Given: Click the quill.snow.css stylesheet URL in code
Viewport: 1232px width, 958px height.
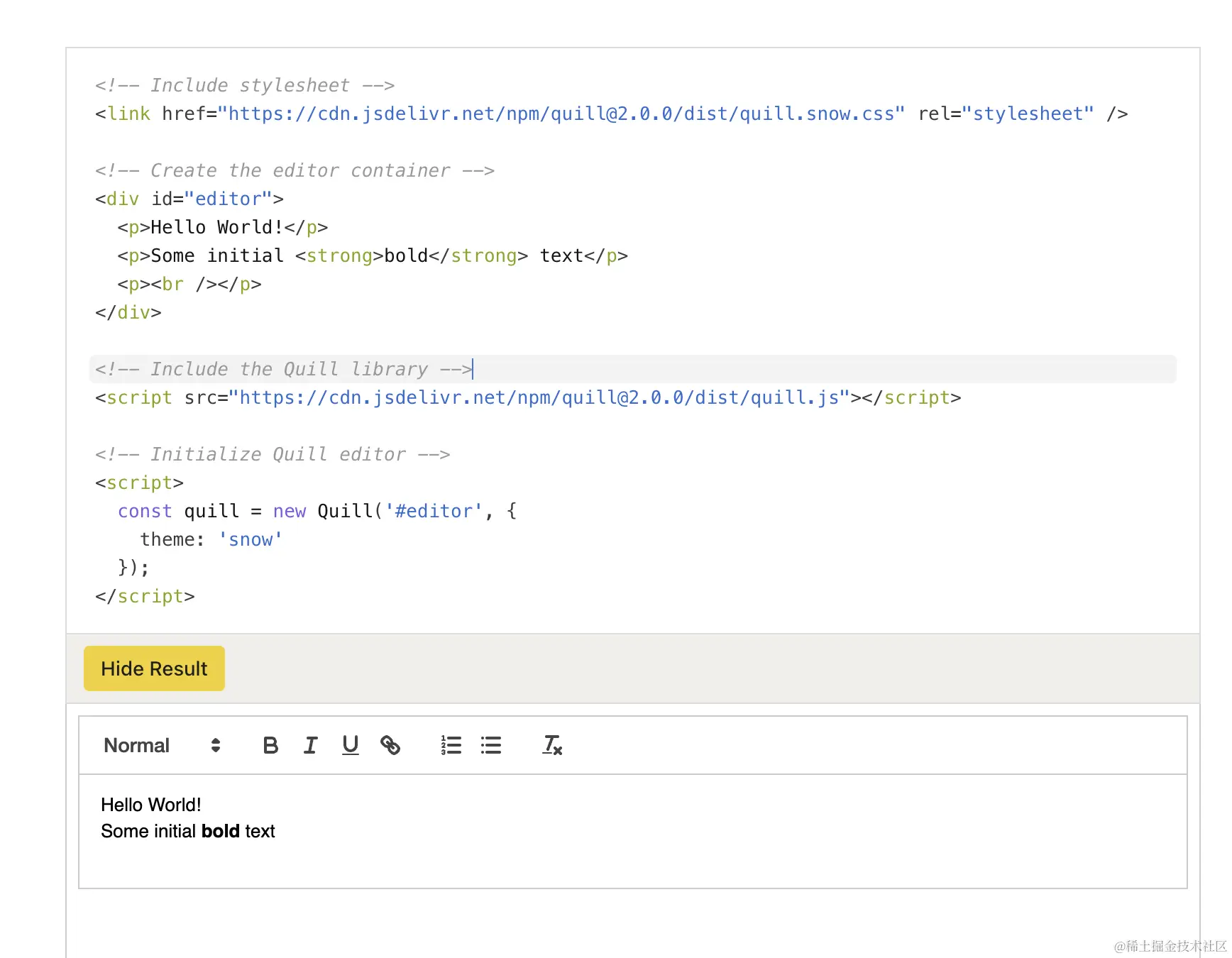Looking at the screenshot, I should click(x=561, y=114).
